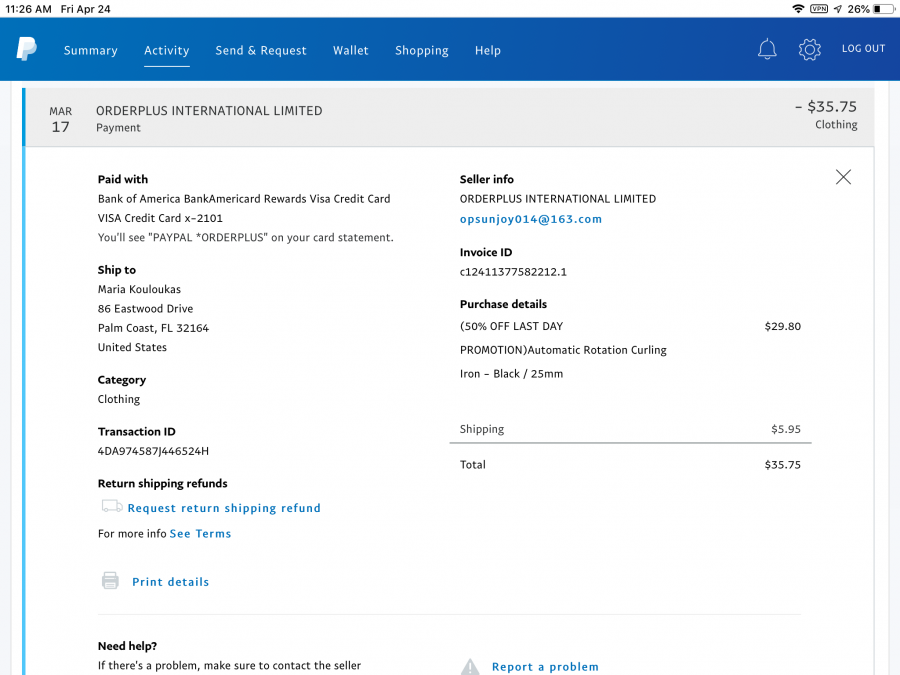Tap the location services arrow icon

click(838, 9)
